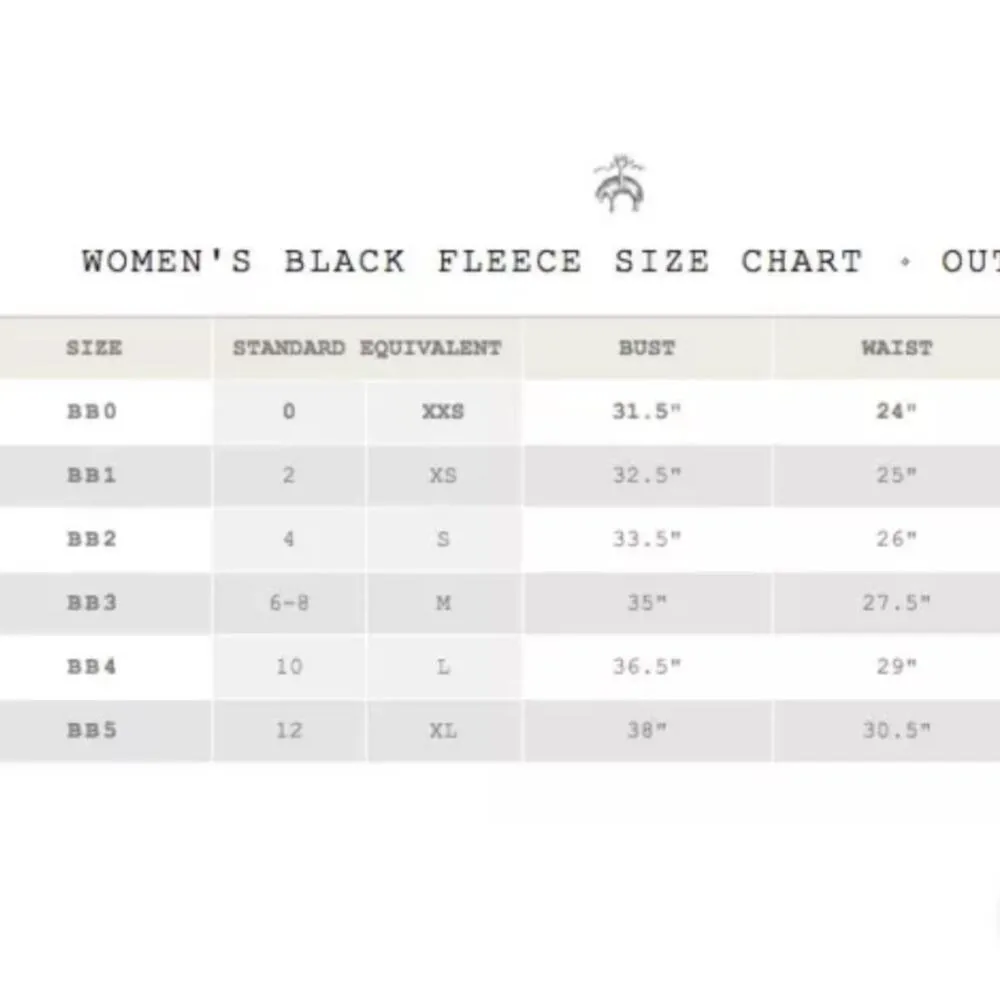1000x1000 pixels.
Task: Click the XS letter size cell
Action: tap(443, 475)
